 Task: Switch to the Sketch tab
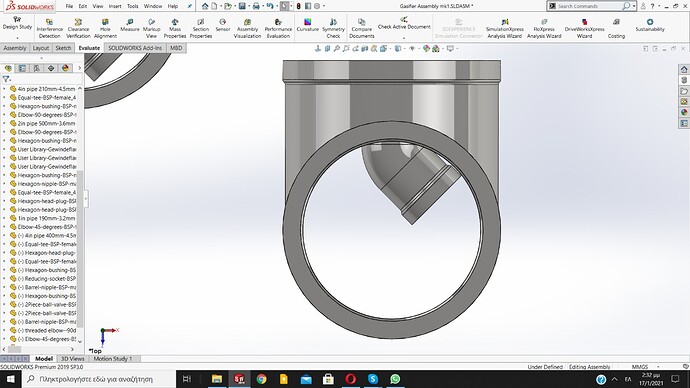(x=63, y=48)
